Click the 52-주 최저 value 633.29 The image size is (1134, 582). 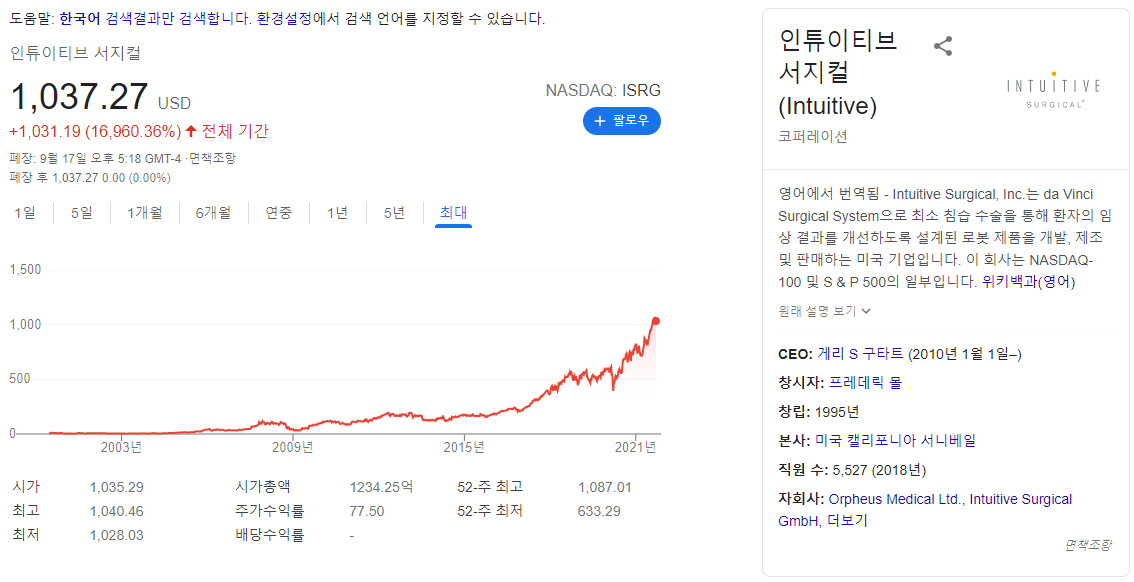click(x=599, y=512)
